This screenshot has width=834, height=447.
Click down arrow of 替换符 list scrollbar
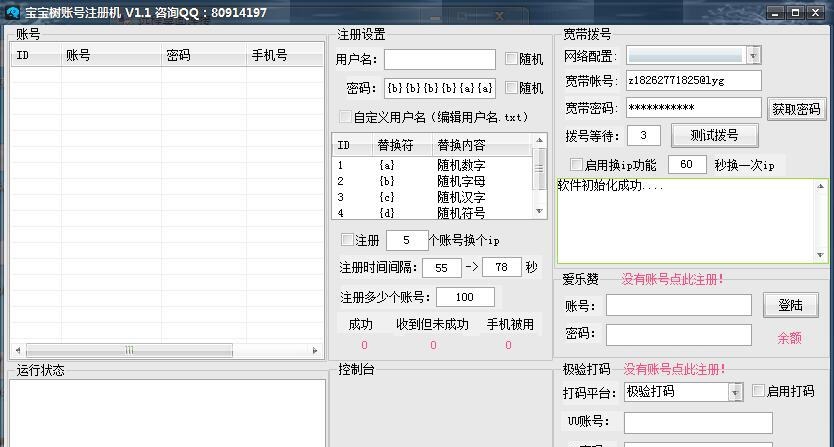(539, 211)
